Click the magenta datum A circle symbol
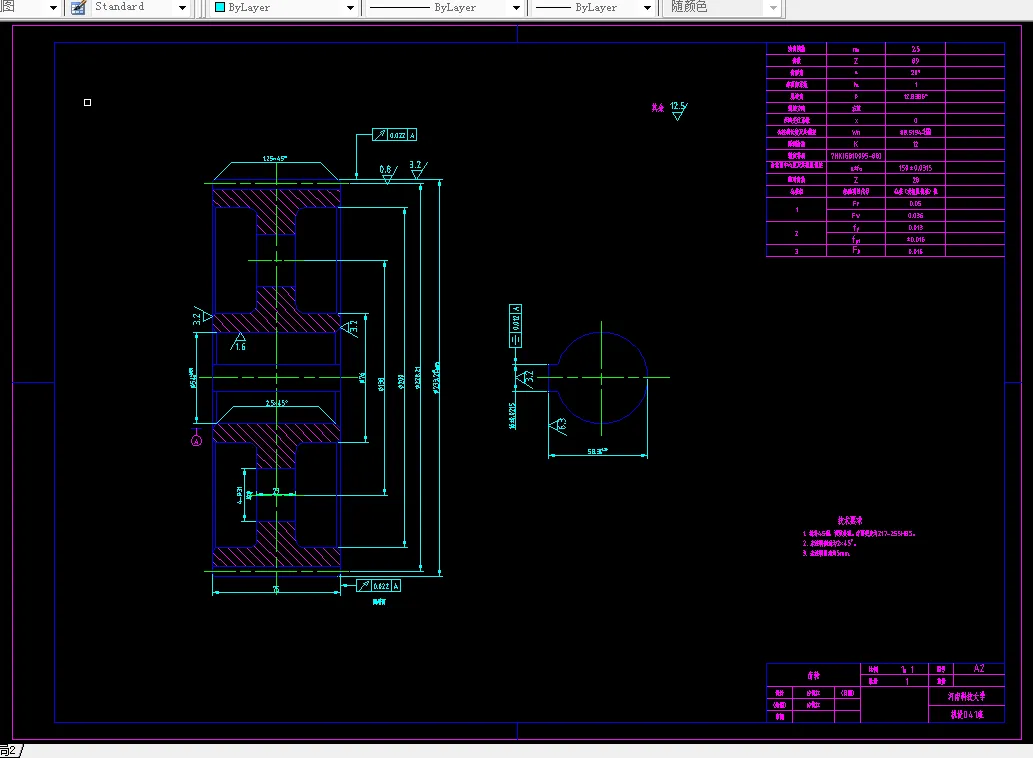Screen dimensions: 1033x758 coord(196,441)
